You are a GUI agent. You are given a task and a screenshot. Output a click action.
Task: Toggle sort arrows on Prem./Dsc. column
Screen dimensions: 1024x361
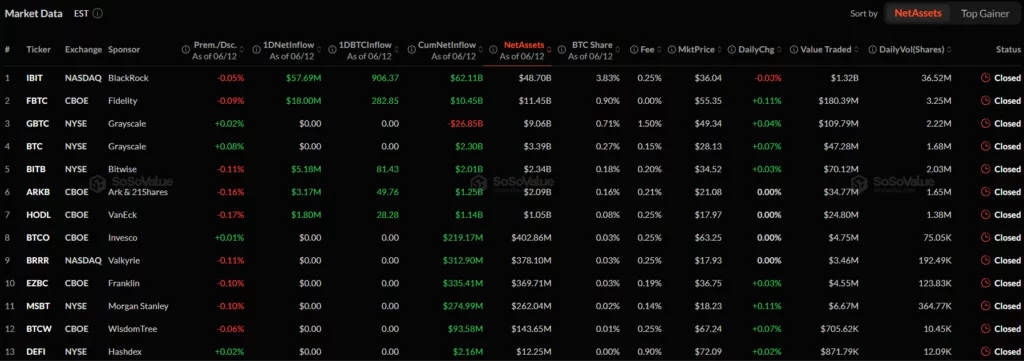242,50
